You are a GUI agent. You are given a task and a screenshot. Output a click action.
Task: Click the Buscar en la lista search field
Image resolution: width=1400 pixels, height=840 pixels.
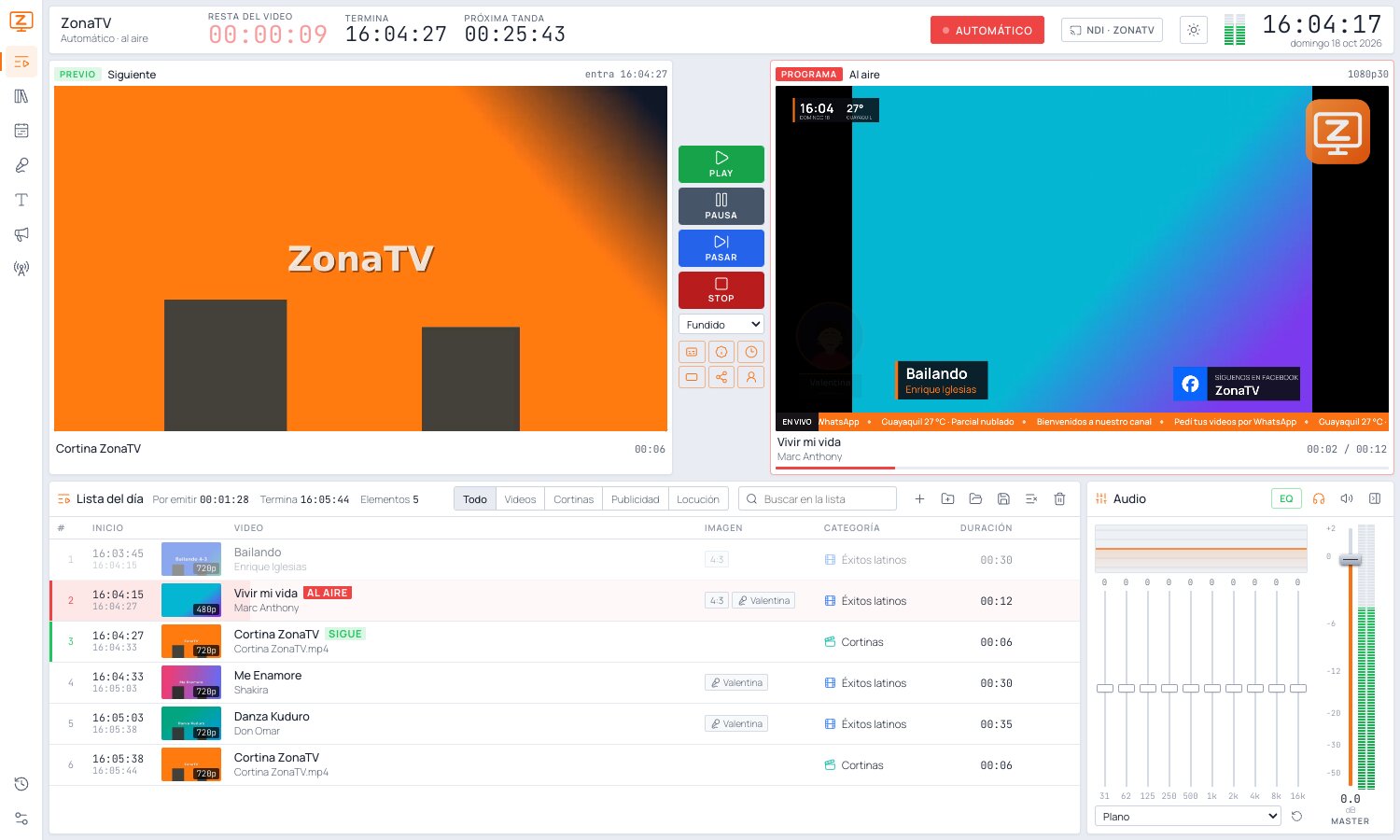pyautogui.click(x=818, y=499)
